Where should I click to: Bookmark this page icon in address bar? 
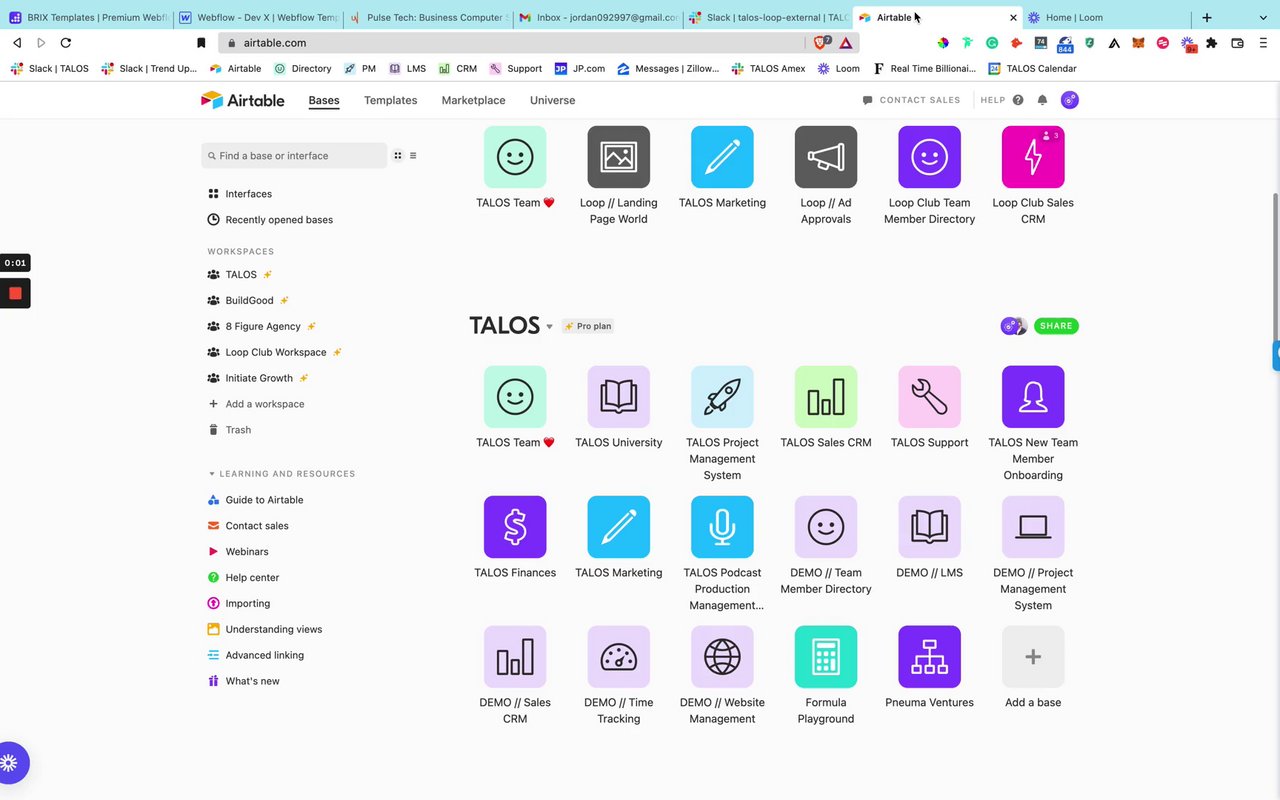pyautogui.click(x=201, y=43)
